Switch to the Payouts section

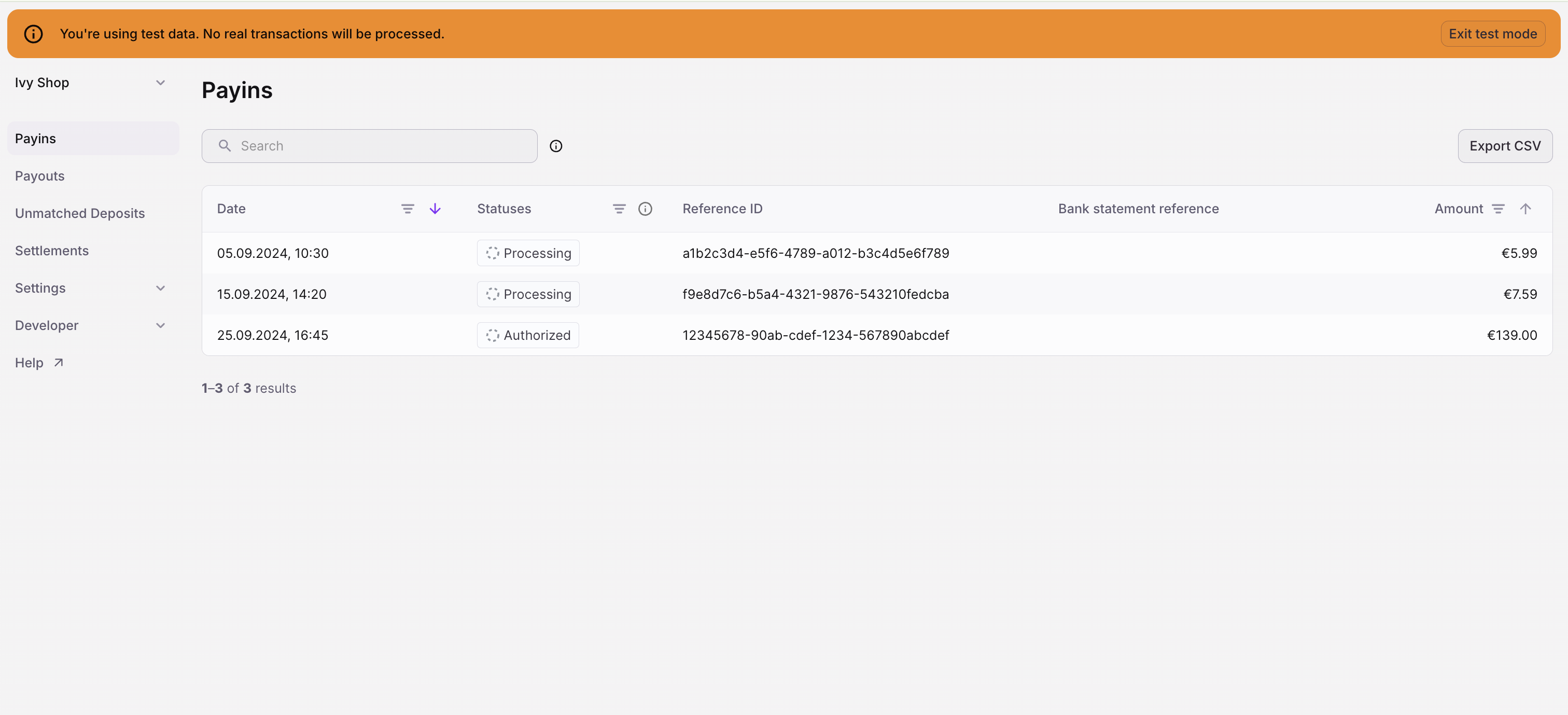(39, 175)
